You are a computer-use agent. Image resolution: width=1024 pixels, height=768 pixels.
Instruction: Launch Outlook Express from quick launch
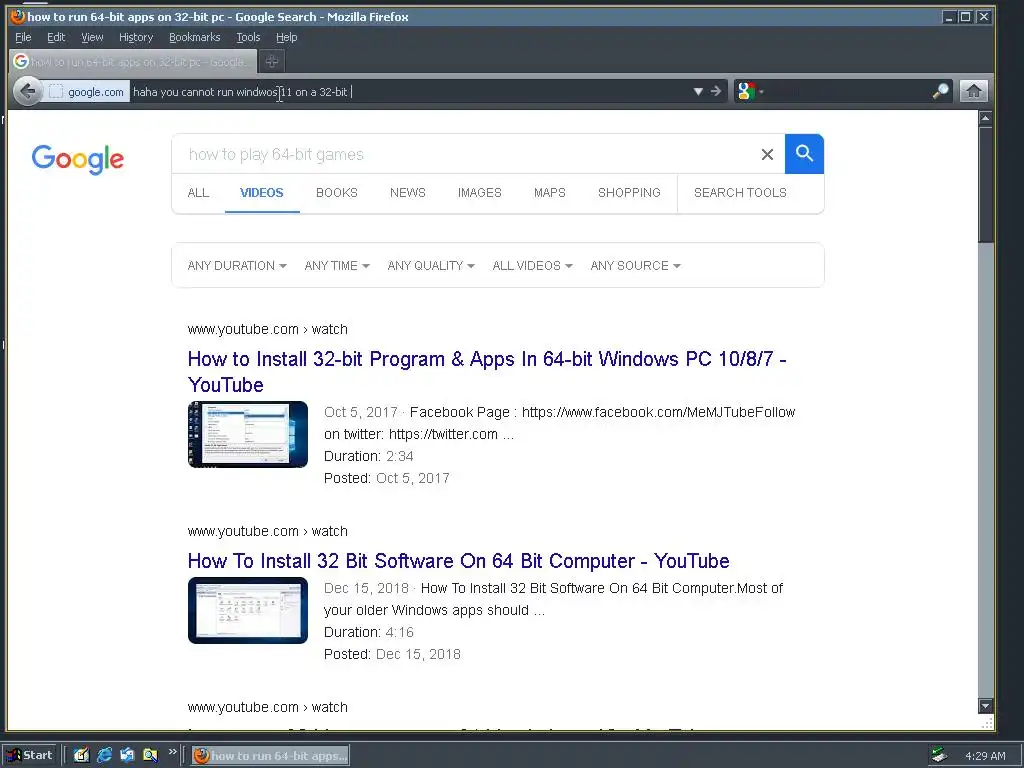click(127, 756)
